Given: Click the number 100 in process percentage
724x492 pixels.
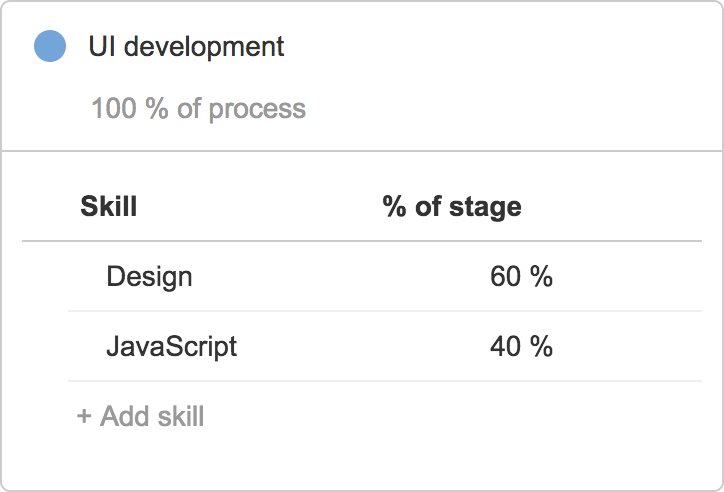Looking at the screenshot, I should pos(114,108).
